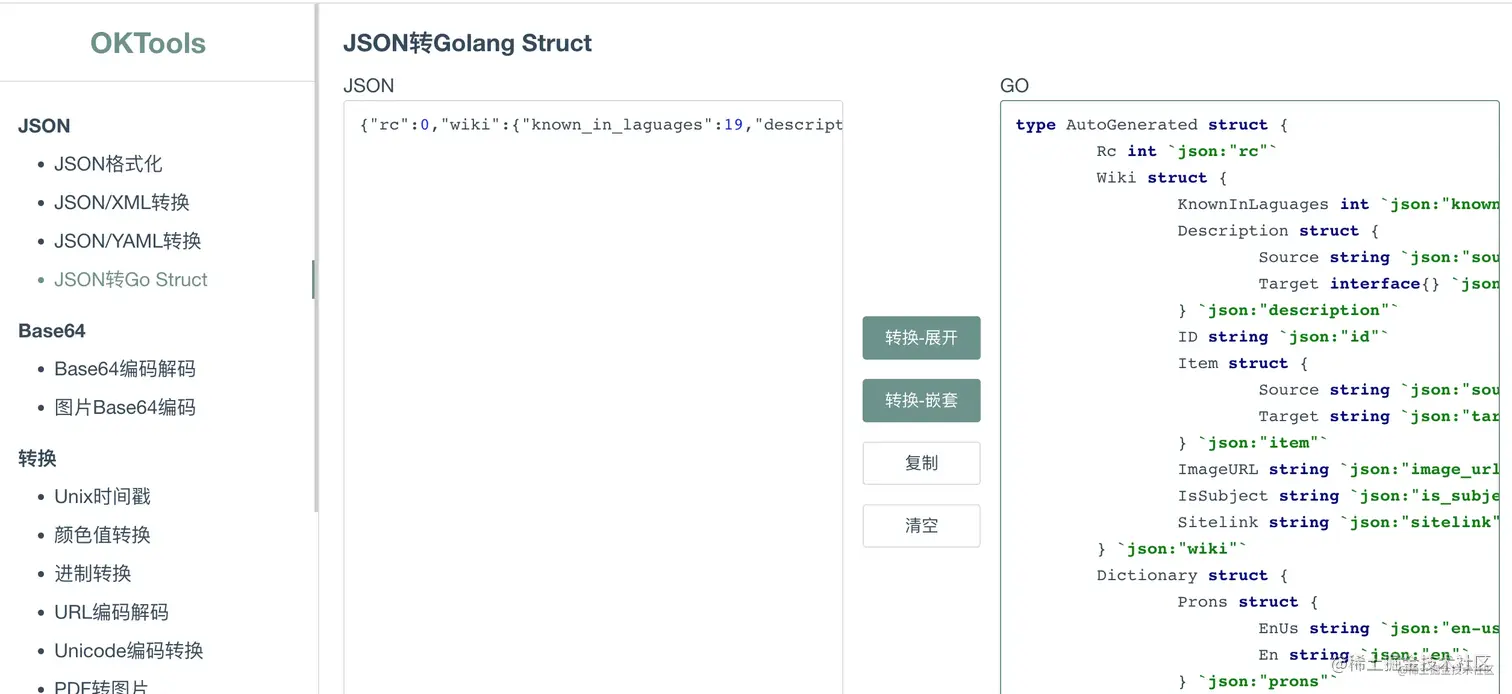
Task: Click the 转换-嵌套 button
Action: (x=921, y=400)
